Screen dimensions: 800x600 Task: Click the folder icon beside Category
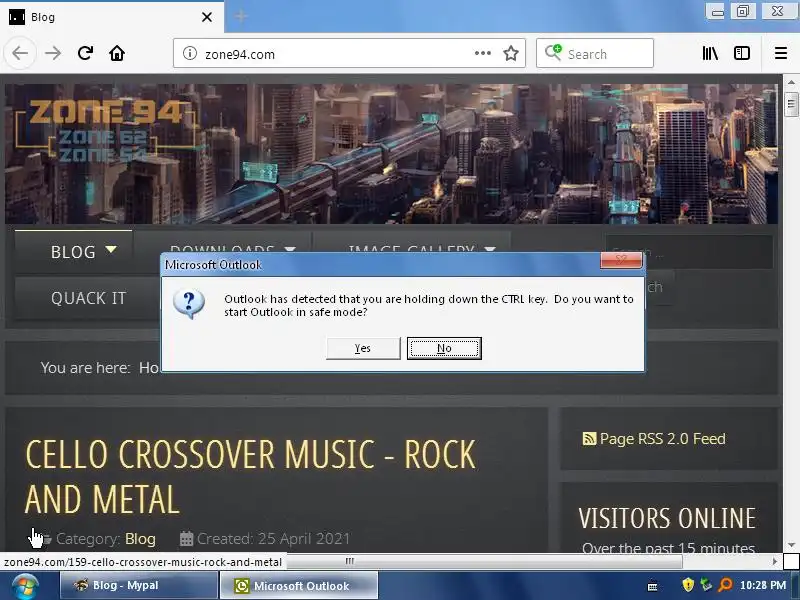click(x=46, y=539)
